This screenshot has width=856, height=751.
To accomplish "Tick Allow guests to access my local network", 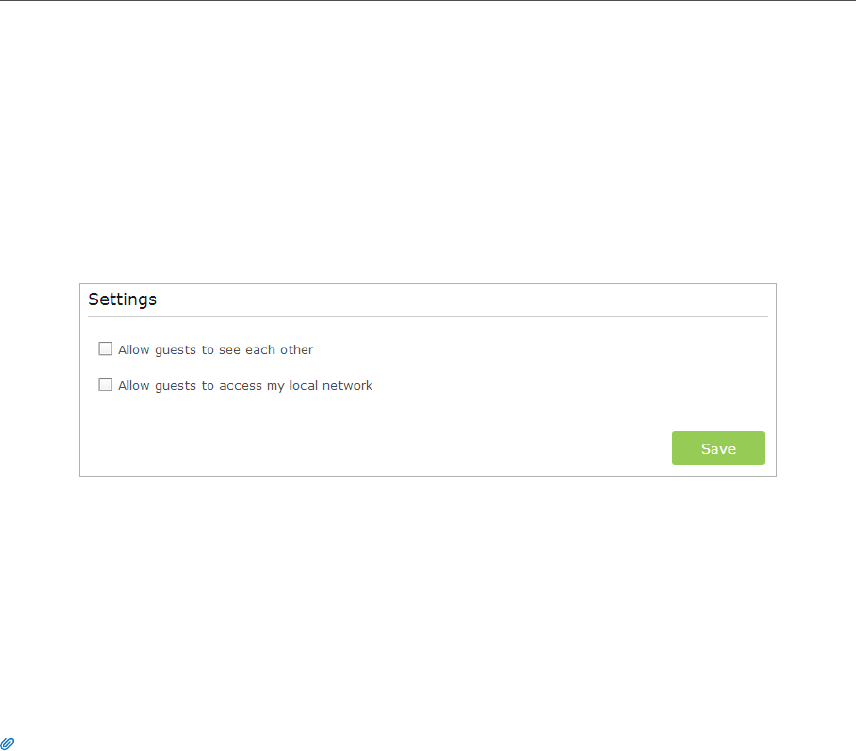I will point(105,385).
